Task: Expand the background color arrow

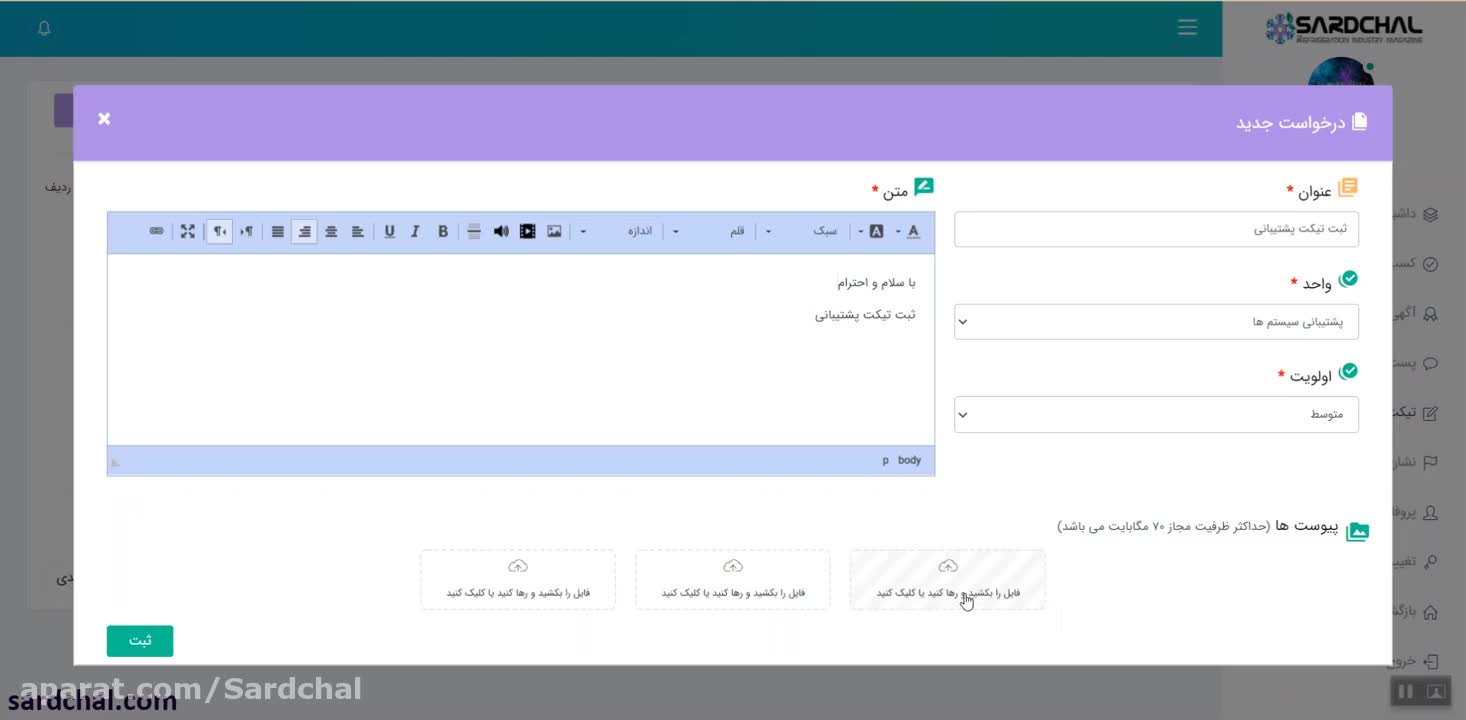Action: [861, 231]
